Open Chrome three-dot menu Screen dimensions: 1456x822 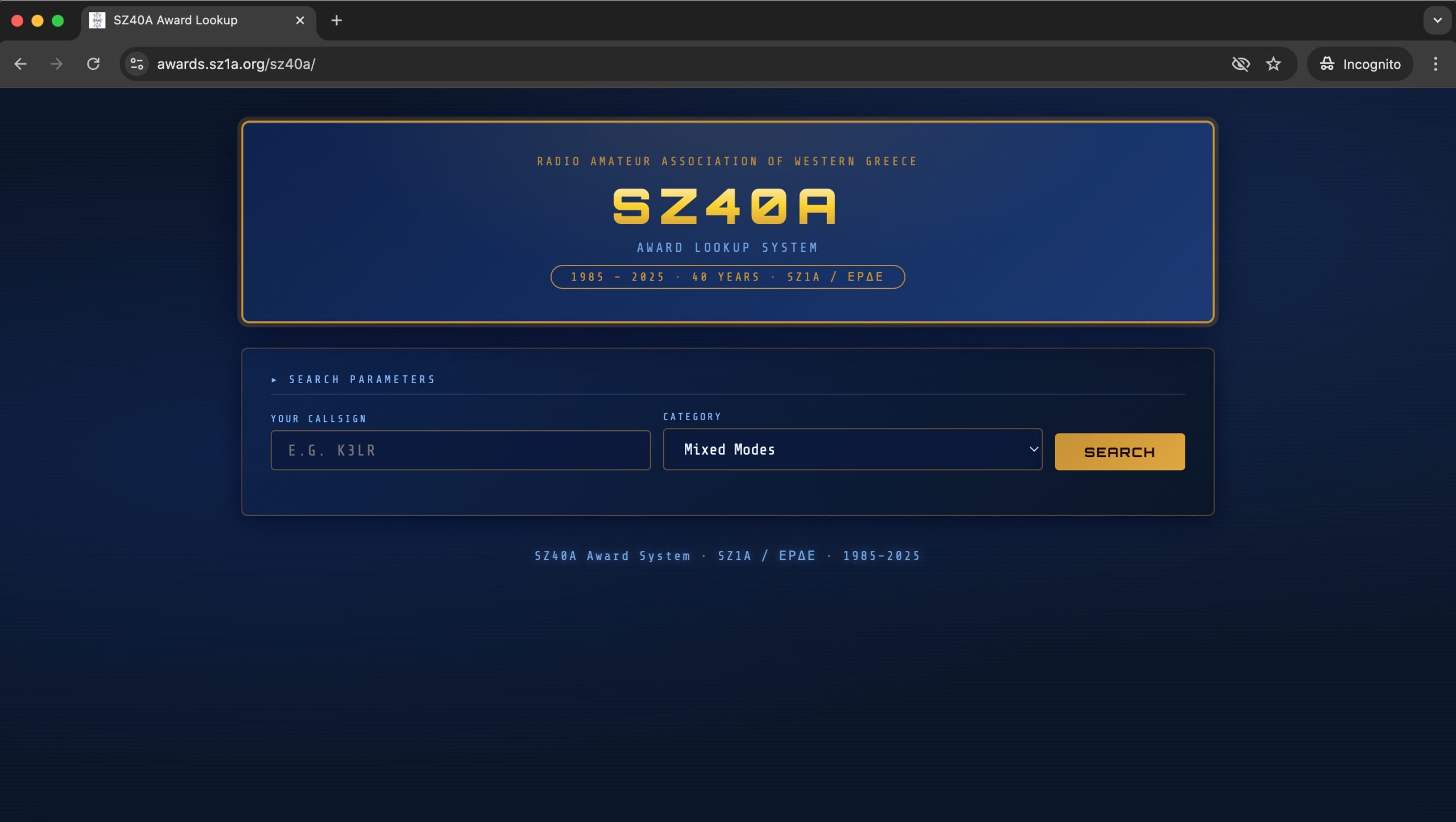(1435, 64)
